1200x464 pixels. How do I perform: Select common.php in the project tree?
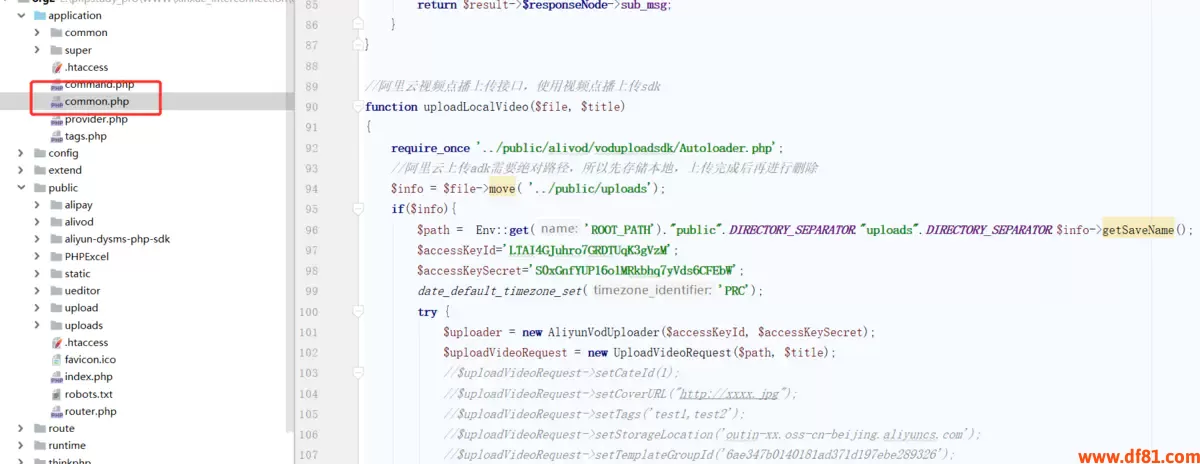coord(97,101)
